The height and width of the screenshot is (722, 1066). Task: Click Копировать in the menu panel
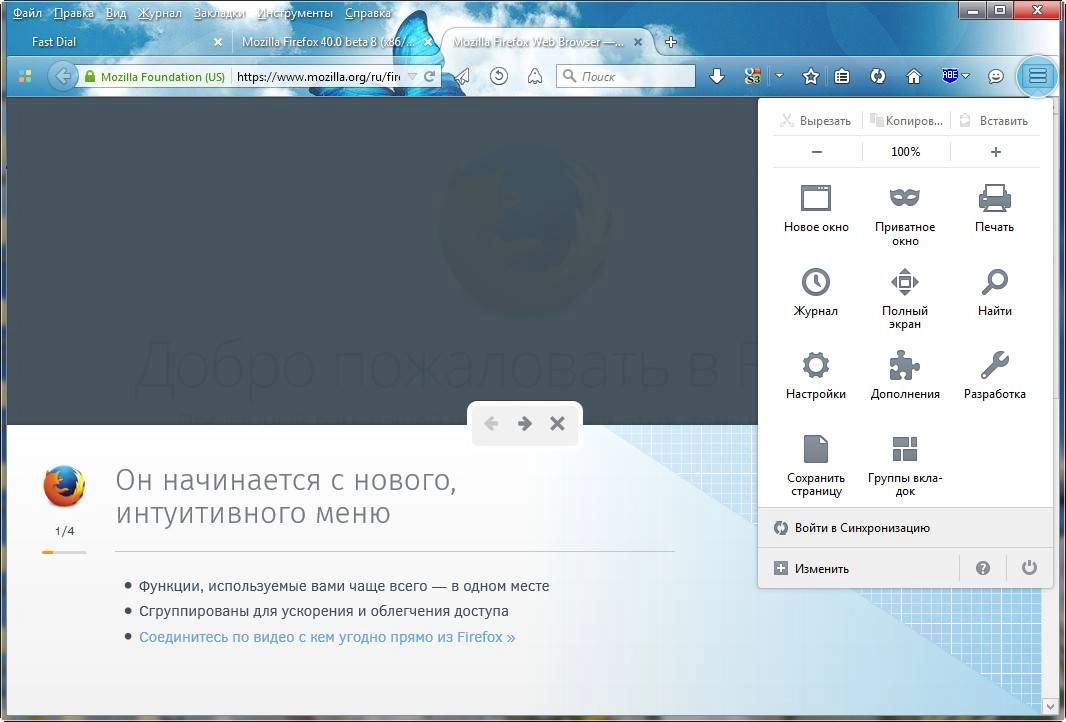906,121
